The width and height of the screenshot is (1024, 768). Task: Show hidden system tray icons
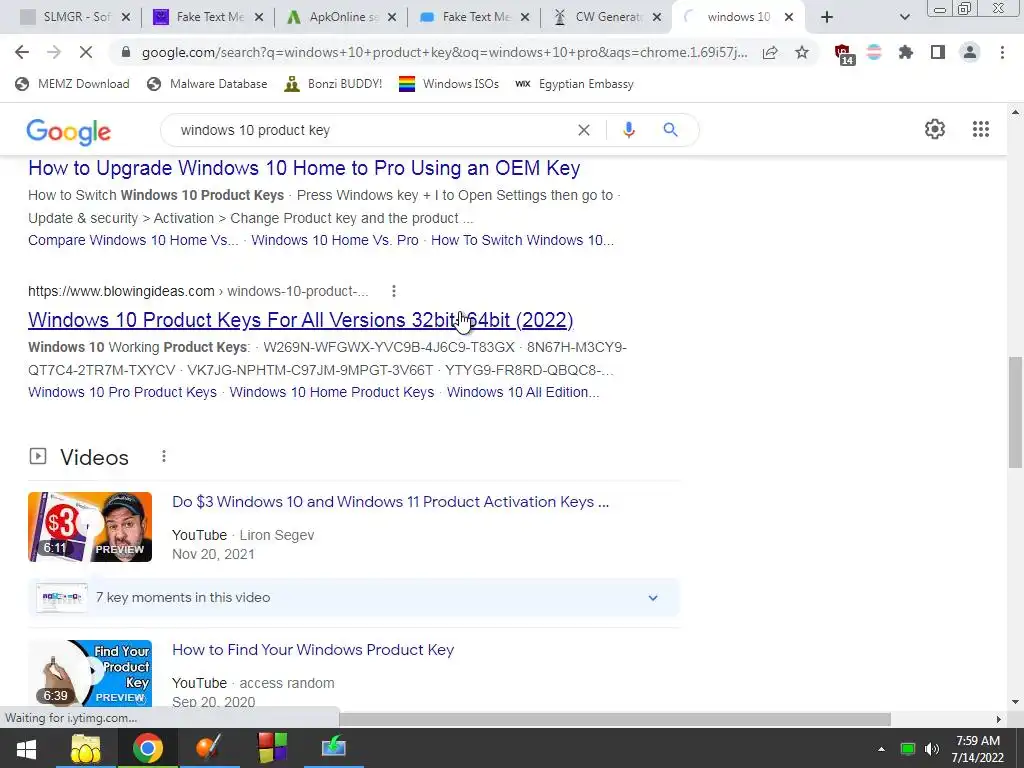[x=881, y=749]
